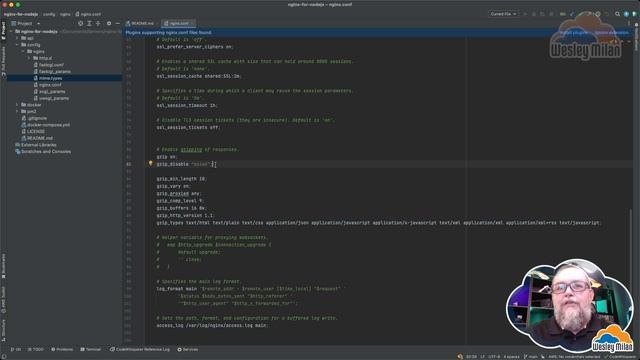Open Services tool window

click(x=188, y=349)
